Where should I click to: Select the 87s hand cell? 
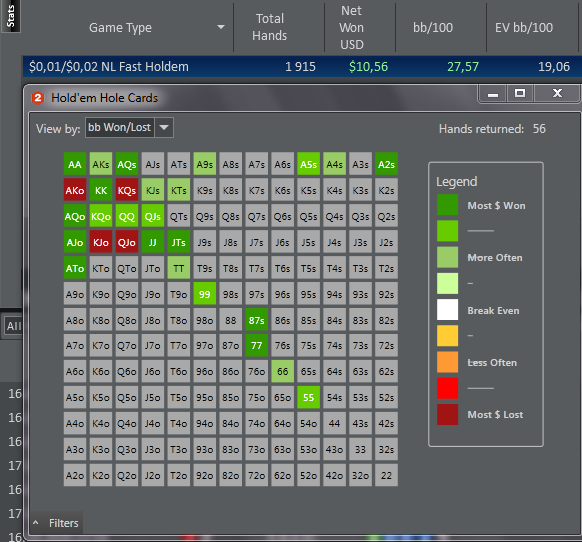click(x=256, y=320)
